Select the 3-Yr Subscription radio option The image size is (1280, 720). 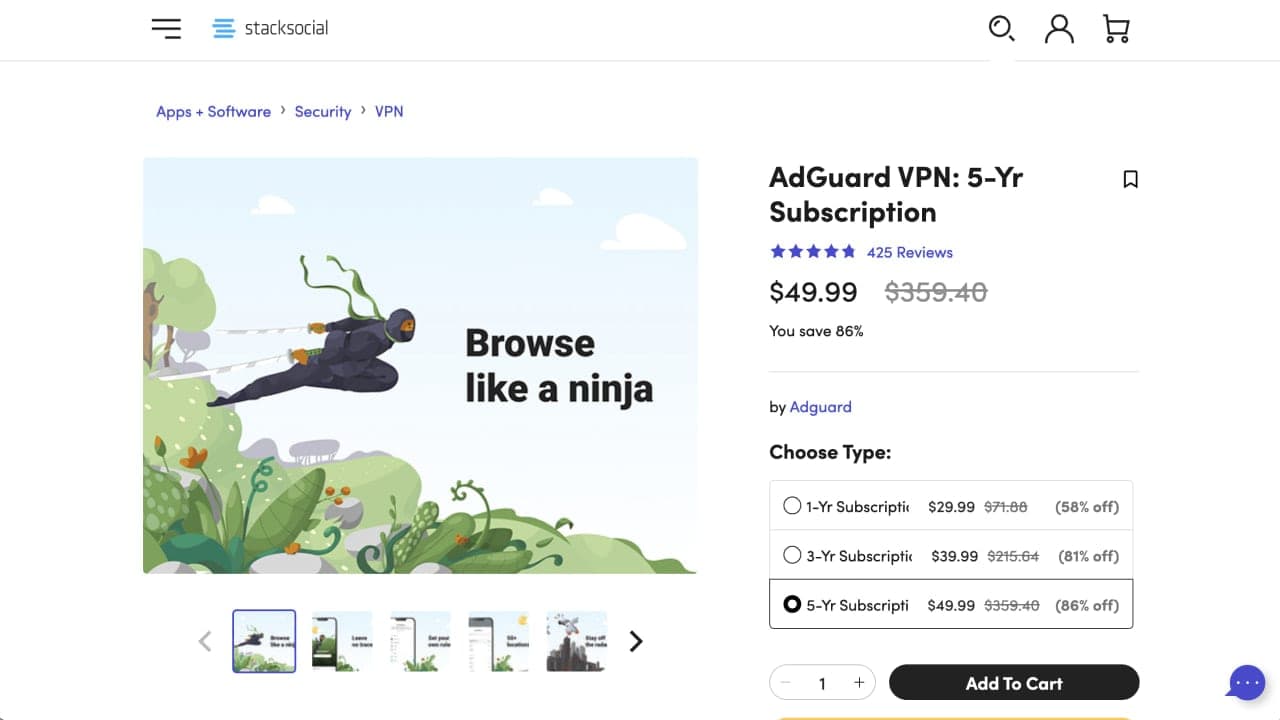(792, 555)
